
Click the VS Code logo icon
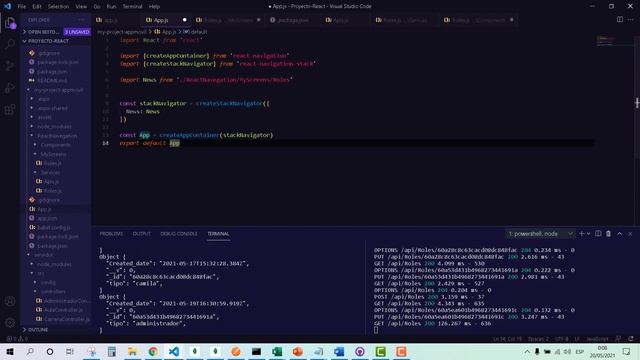(7, 6)
